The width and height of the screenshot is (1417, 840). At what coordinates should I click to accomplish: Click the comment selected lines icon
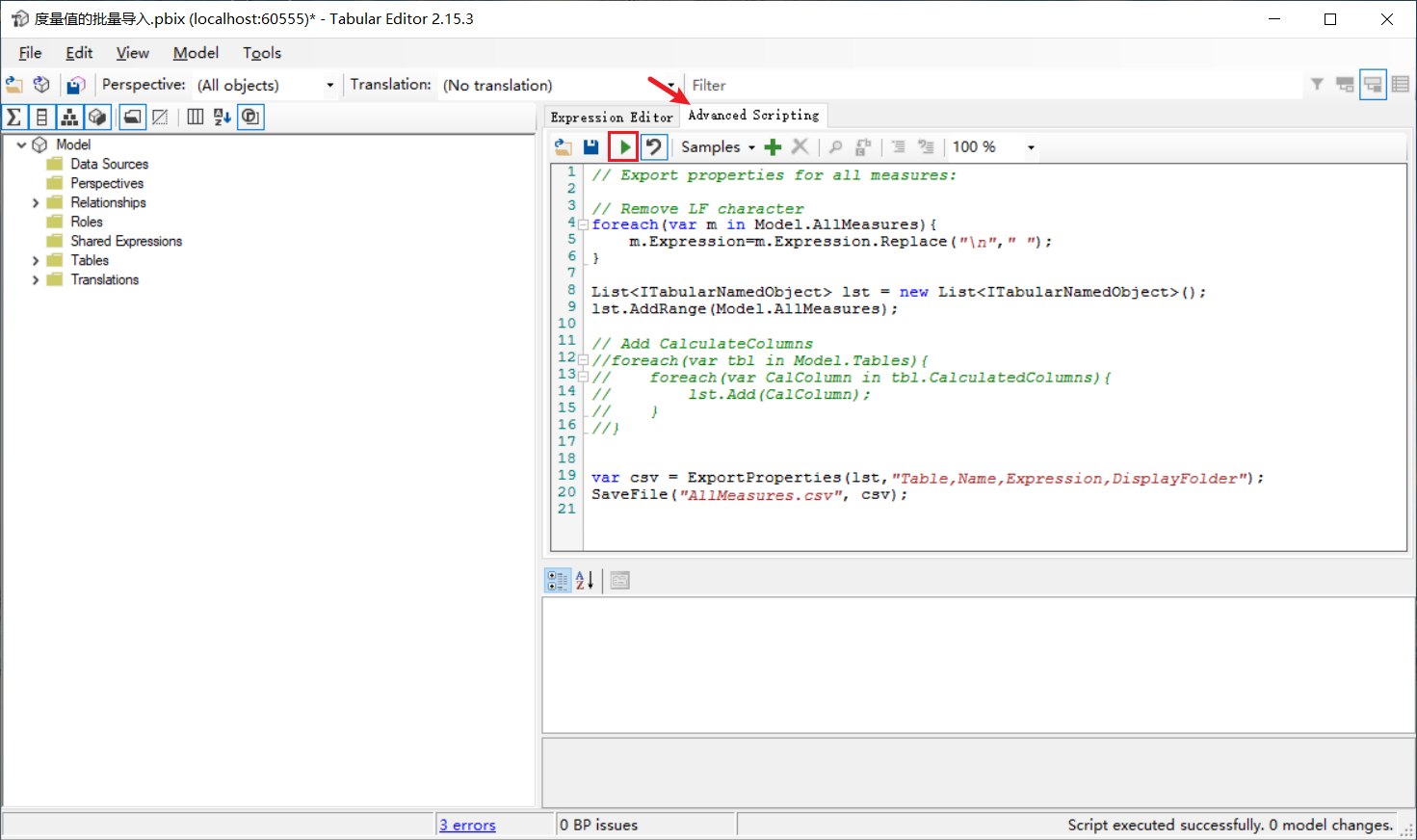(898, 146)
